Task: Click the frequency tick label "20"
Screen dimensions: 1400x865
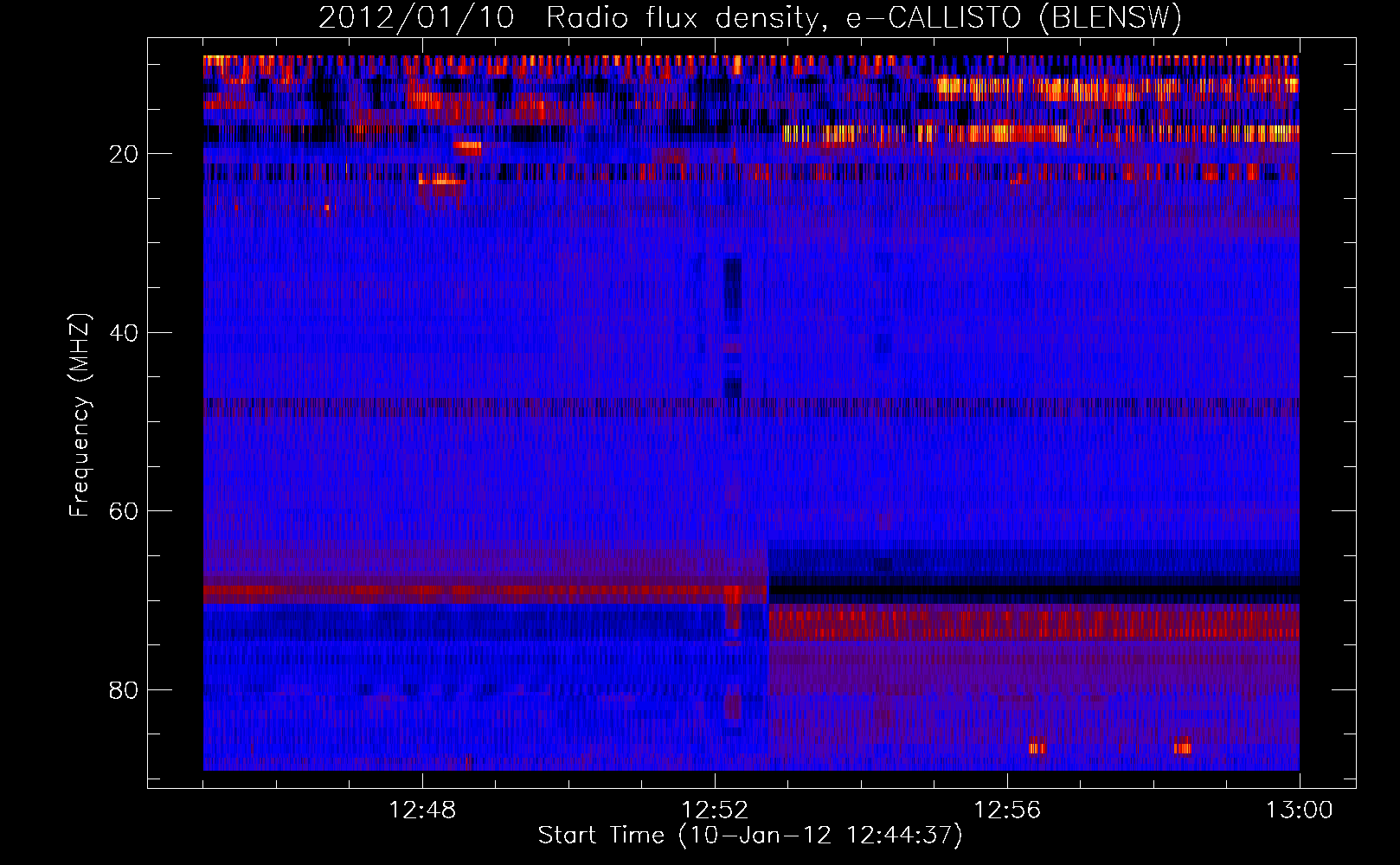Action: click(x=124, y=154)
